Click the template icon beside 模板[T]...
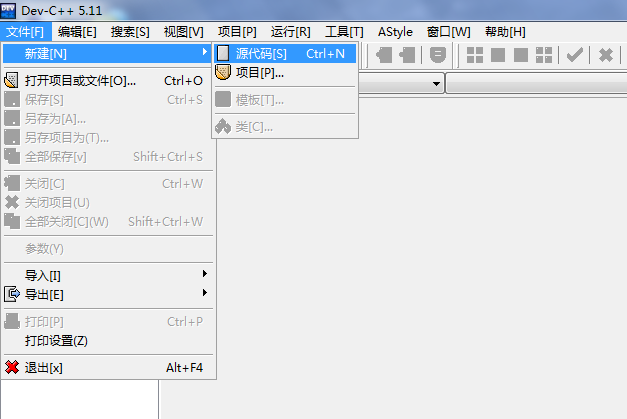 click(x=223, y=99)
